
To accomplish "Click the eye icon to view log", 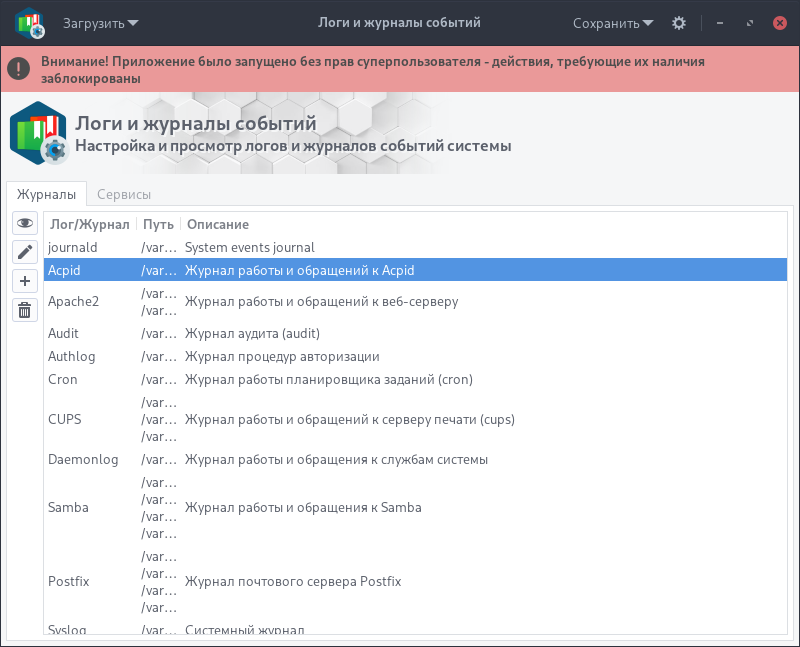I will point(25,223).
